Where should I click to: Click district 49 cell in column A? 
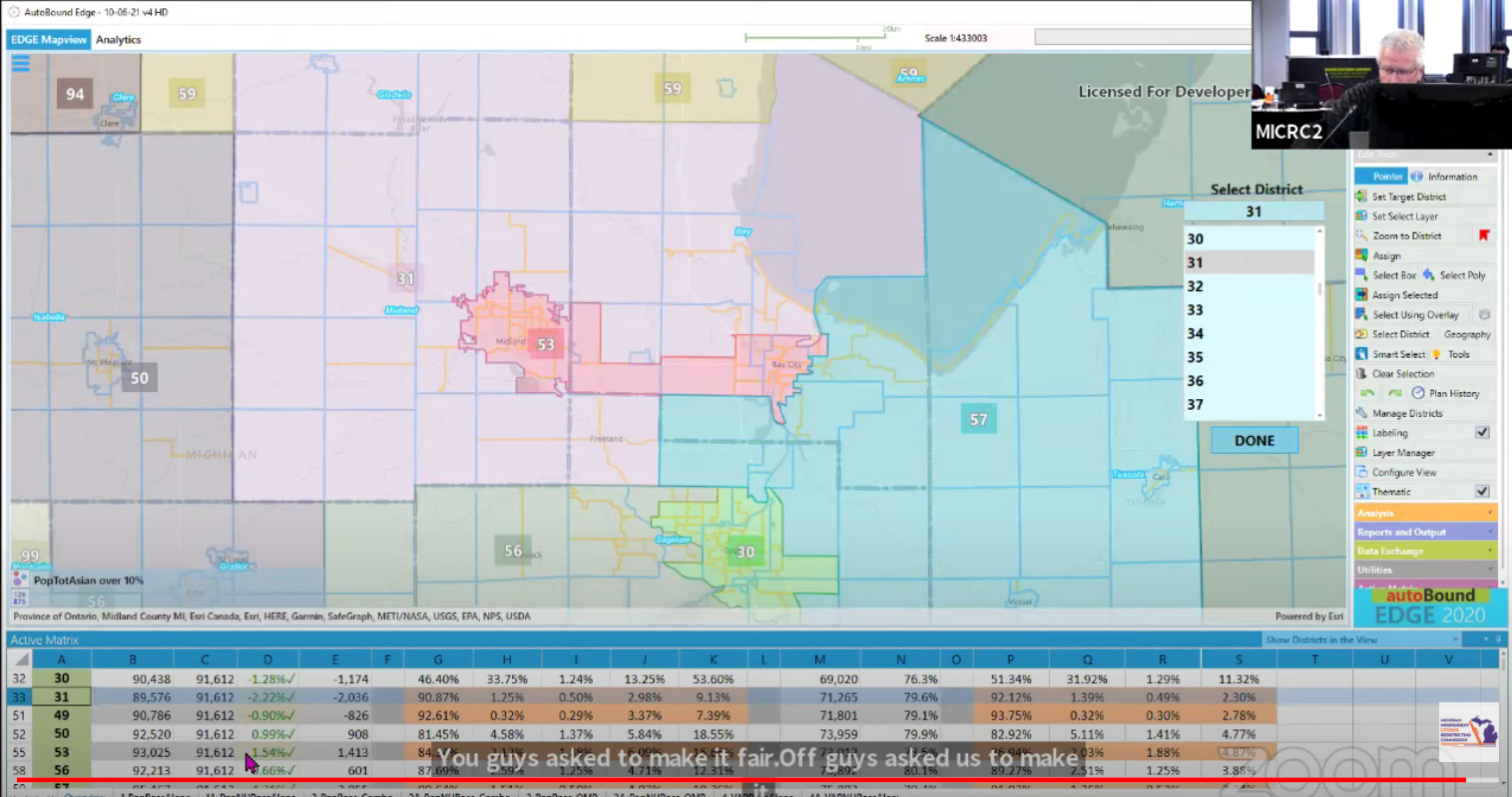pyautogui.click(x=62, y=715)
